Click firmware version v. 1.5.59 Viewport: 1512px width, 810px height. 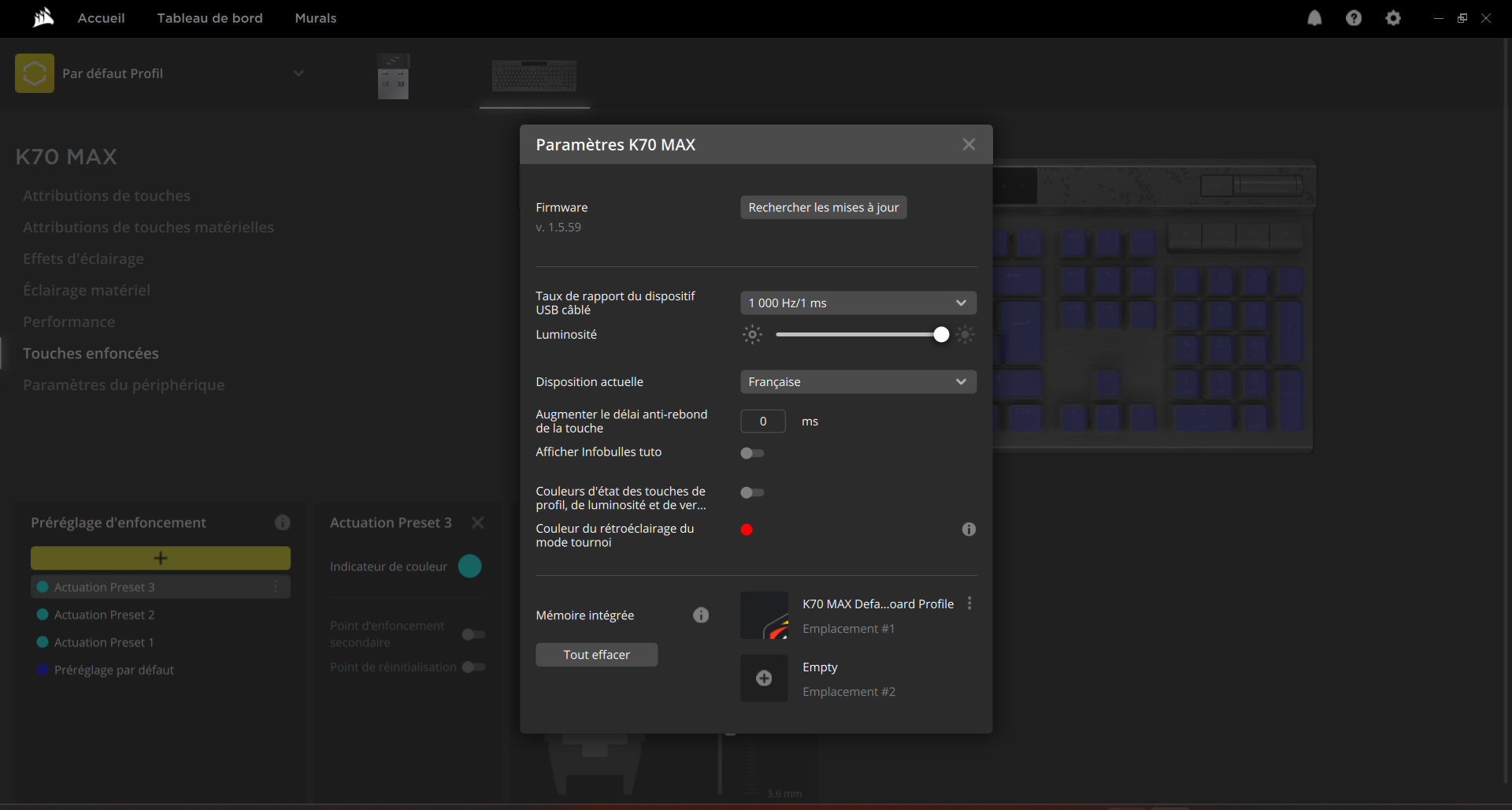[558, 227]
